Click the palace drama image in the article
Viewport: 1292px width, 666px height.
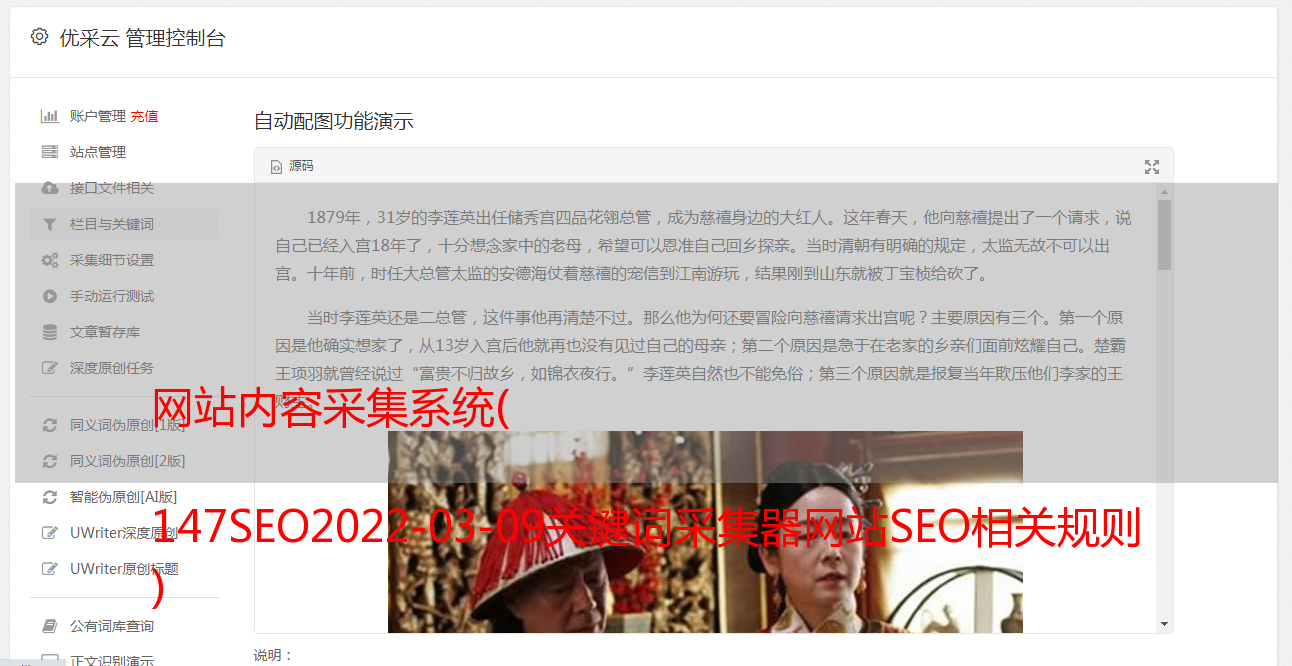[705, 532]
